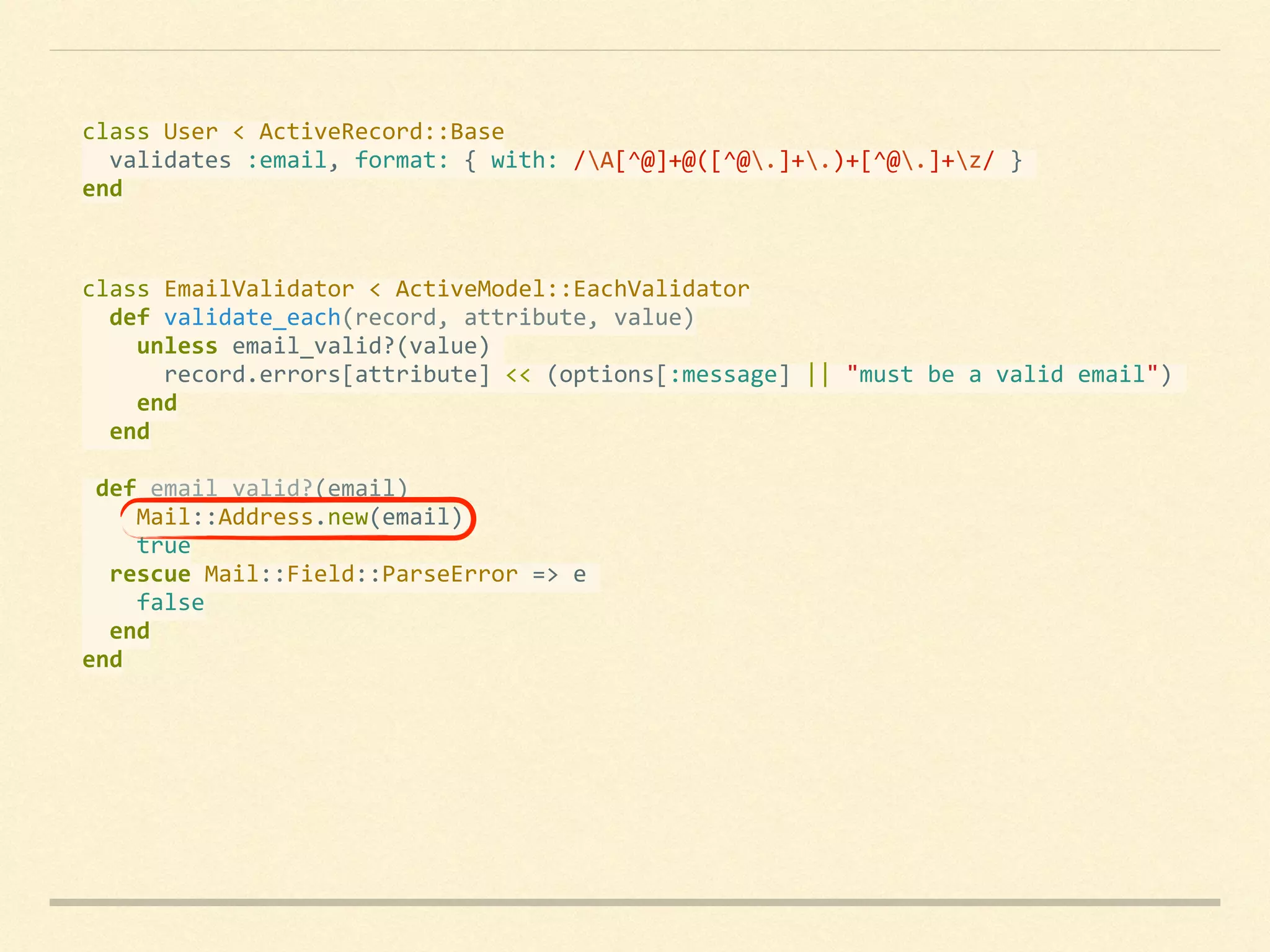Click the 'class User < ActiveRecord::Base' line
The width and height of the screenshot is (1270, 952).
coord(293,132)
